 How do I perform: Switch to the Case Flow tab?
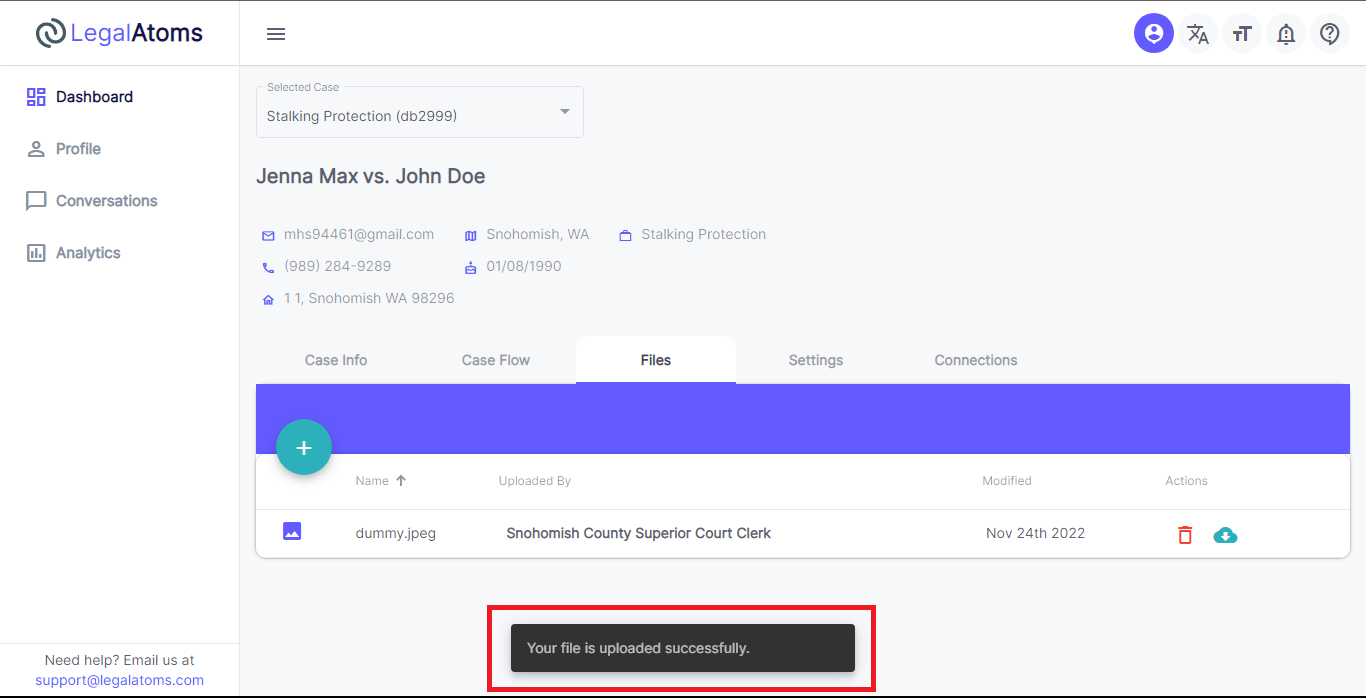(x=496, y=360)
